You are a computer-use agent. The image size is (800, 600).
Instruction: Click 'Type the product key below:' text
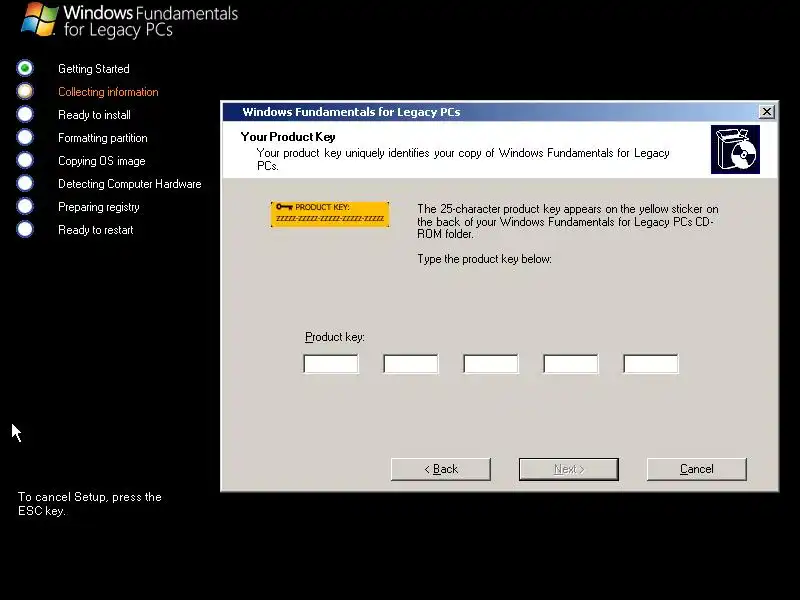pos(484,259)
